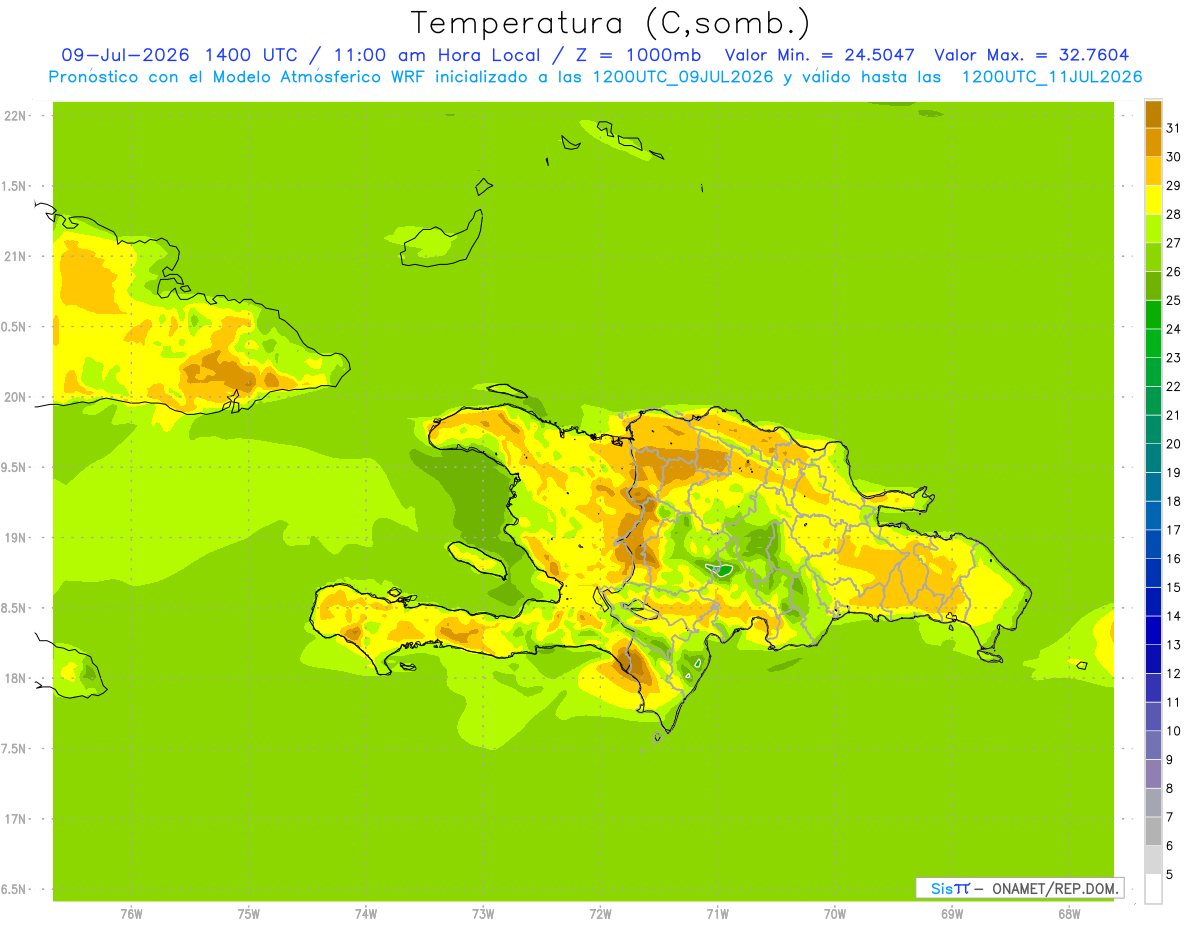Pick the legend swatch between 30 and 31
Screen dimensions: 1200x927
[x=1153, y=142]
